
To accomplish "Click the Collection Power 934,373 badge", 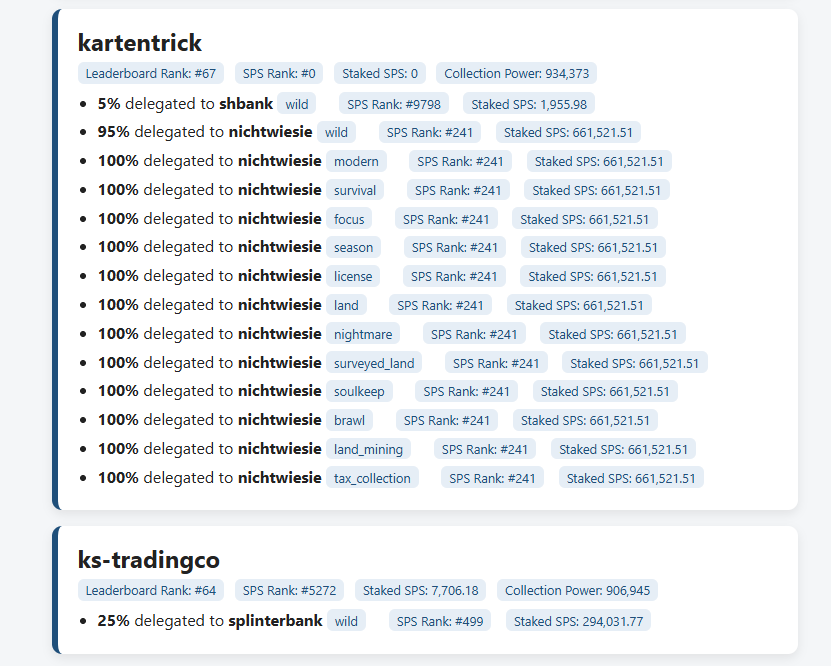I will click(x=516, y=73).
